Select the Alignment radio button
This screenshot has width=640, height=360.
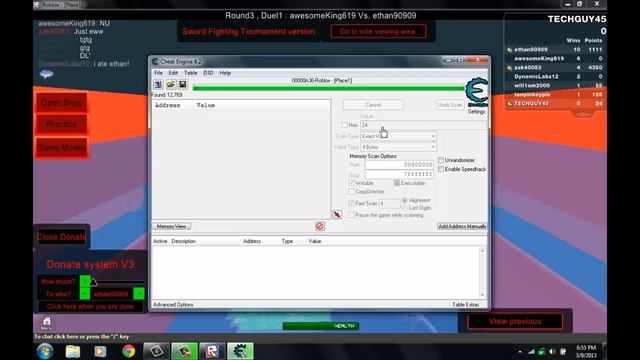pos(405,200)
